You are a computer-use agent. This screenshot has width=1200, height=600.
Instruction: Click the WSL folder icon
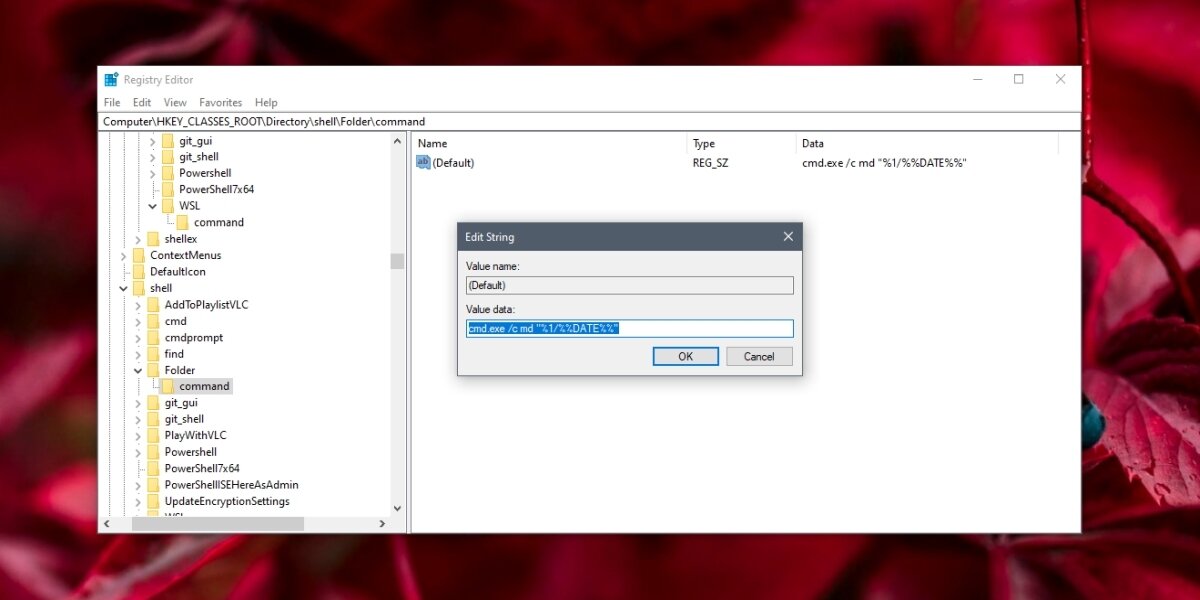(x=168, y=206)
